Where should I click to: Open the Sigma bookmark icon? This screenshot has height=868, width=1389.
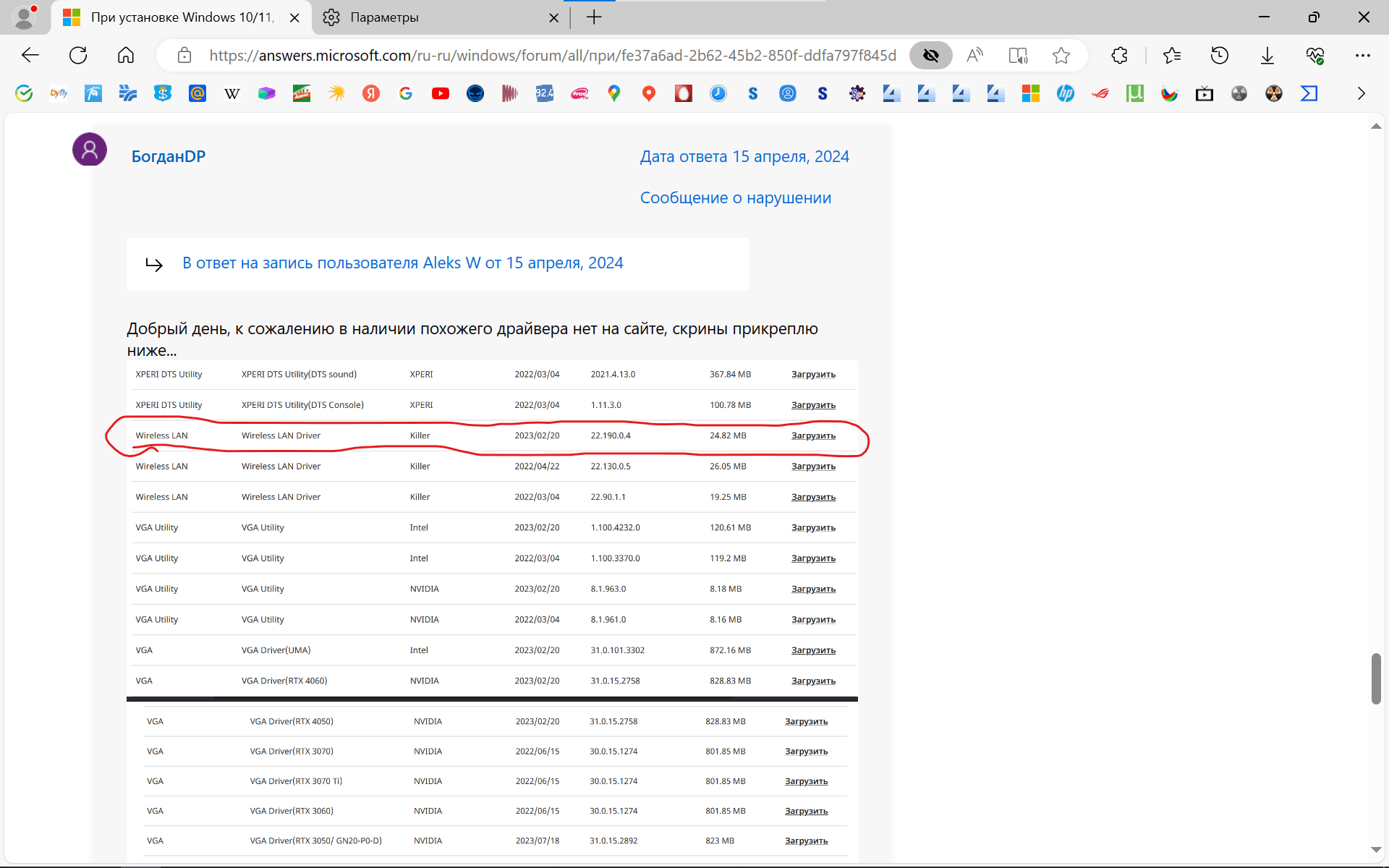(x=1309, y=93)
